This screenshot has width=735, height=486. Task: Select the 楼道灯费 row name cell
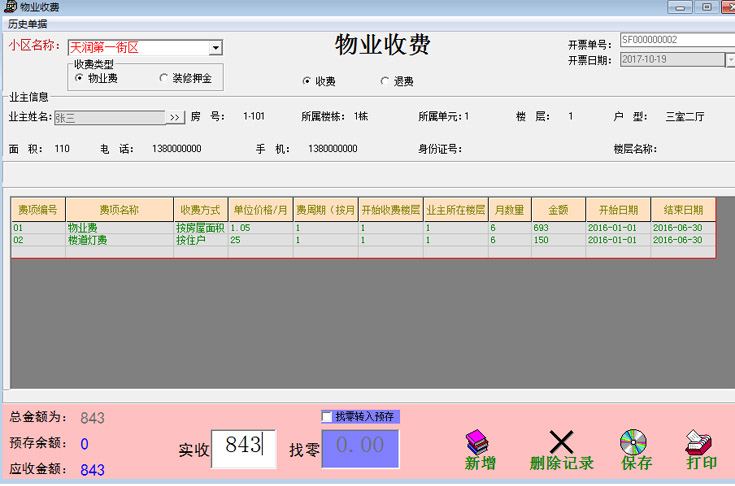120,240
